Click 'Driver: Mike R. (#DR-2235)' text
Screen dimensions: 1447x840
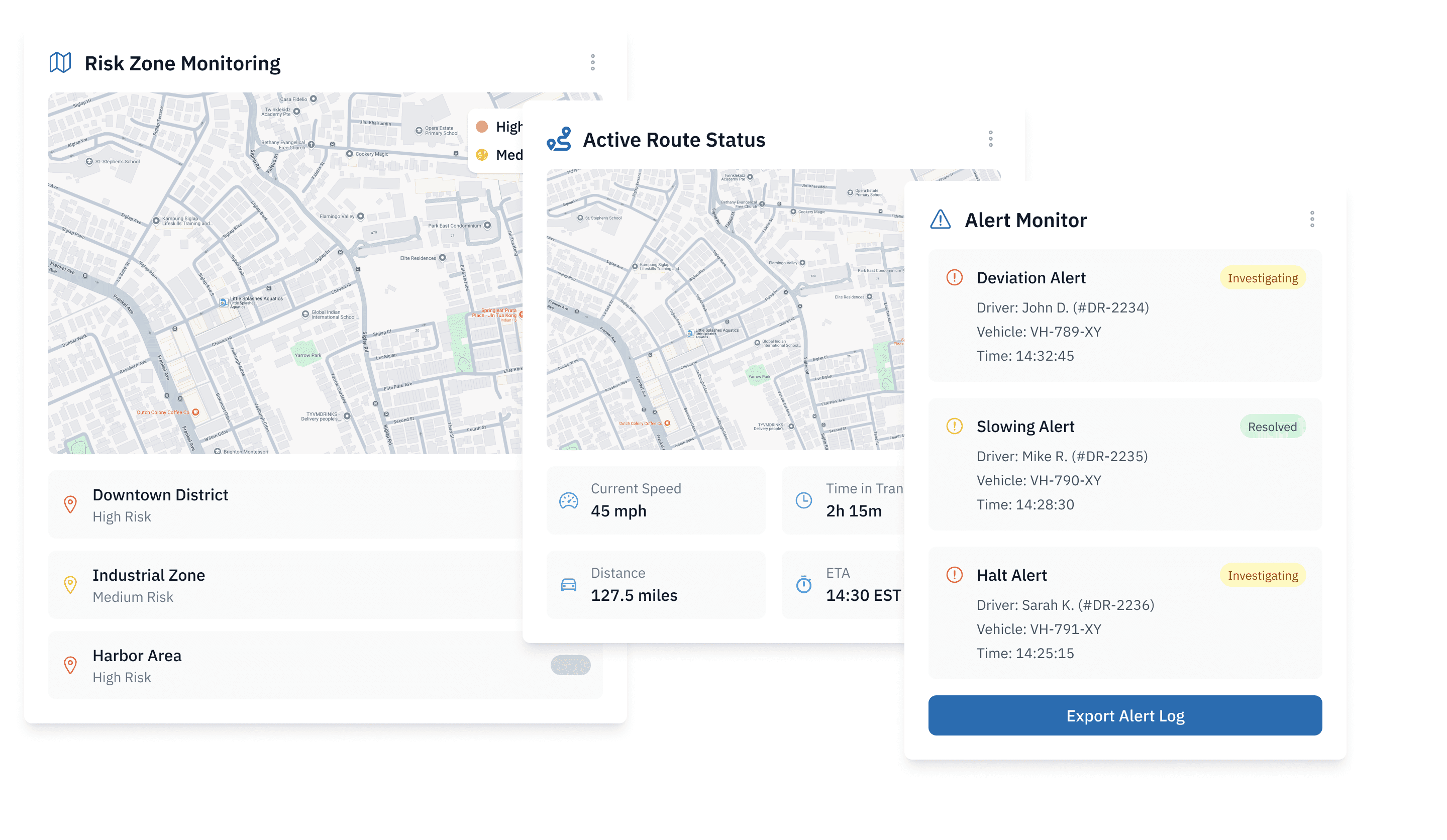tap(1062, 457)
